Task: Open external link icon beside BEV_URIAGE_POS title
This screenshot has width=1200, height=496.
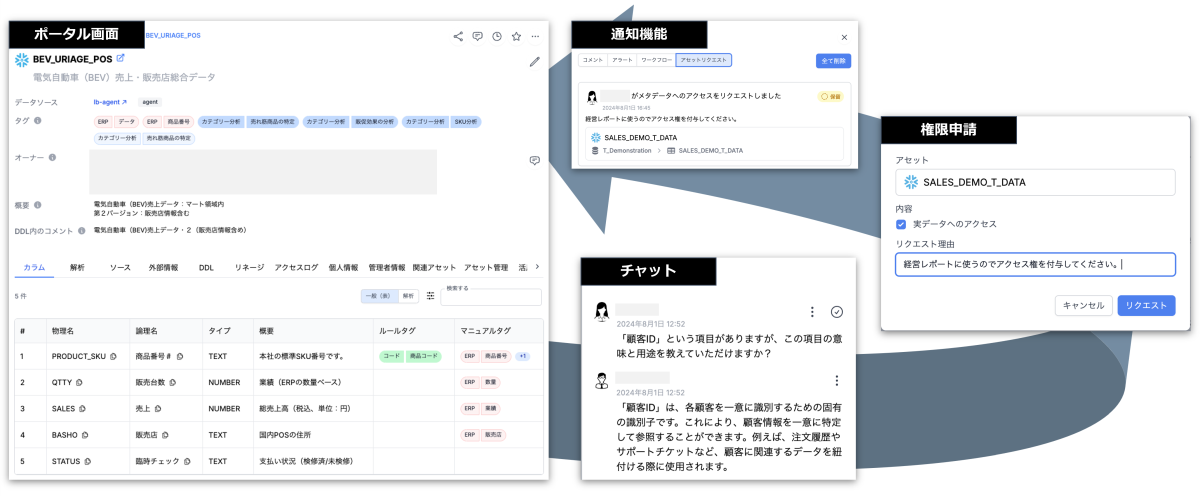Action: (x=121, y=58)
